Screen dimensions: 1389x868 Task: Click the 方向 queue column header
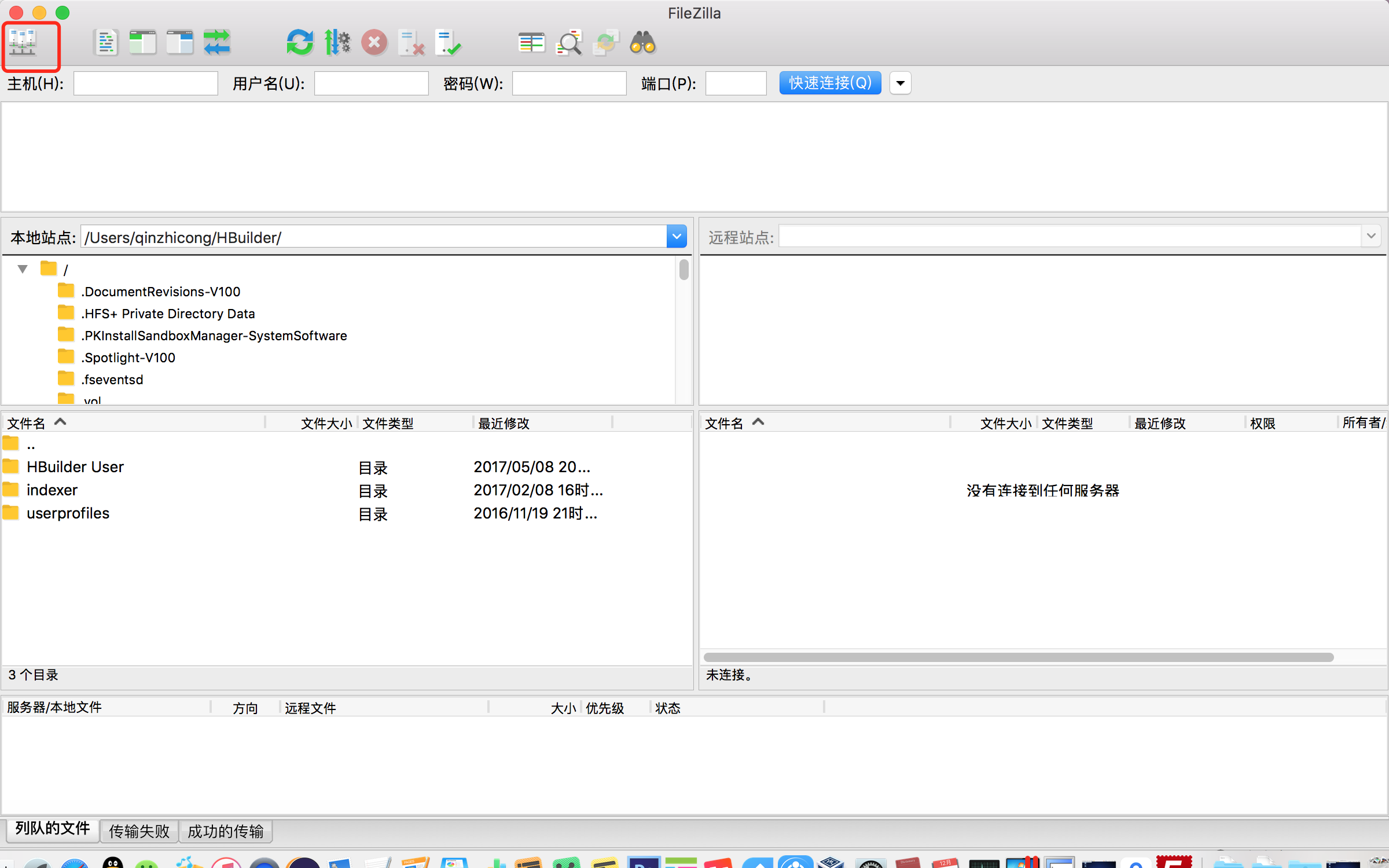coord(245,707)
